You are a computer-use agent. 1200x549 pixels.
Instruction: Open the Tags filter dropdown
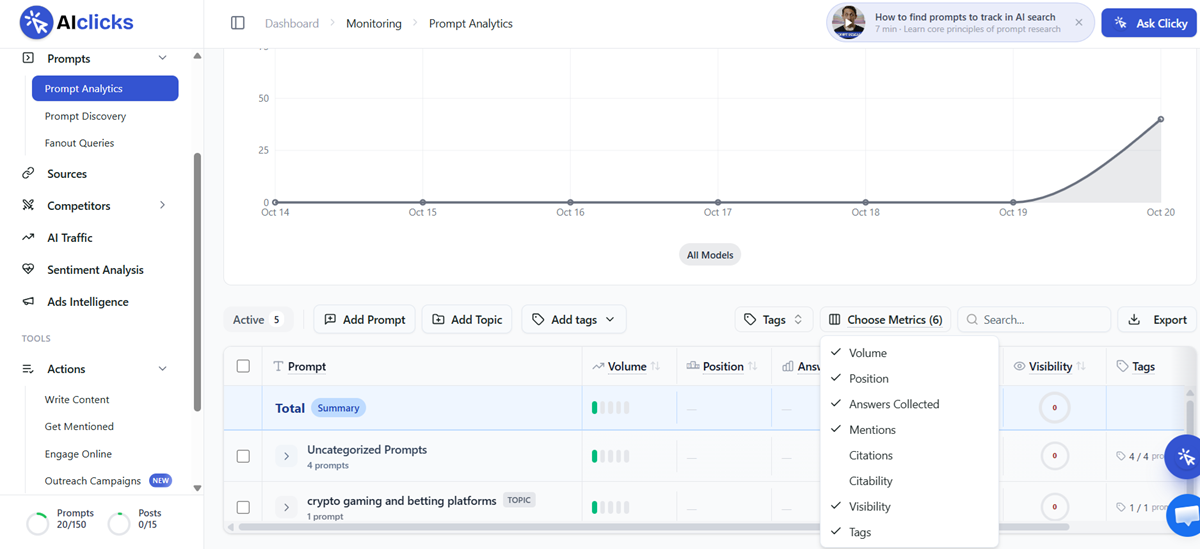pos(773,320)
